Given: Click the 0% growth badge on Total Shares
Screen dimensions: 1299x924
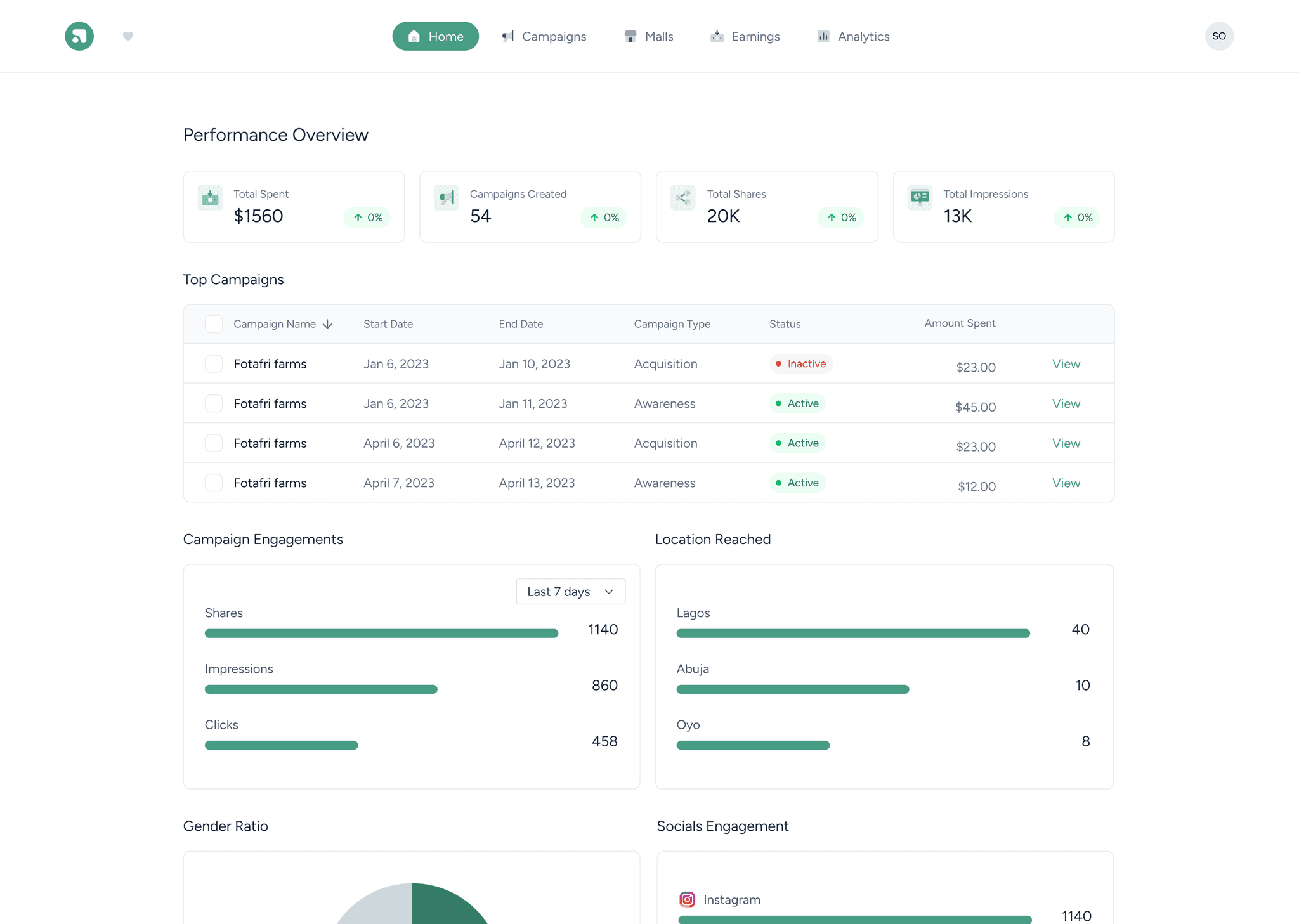Looking at the screenshot, I should [840, 218].
